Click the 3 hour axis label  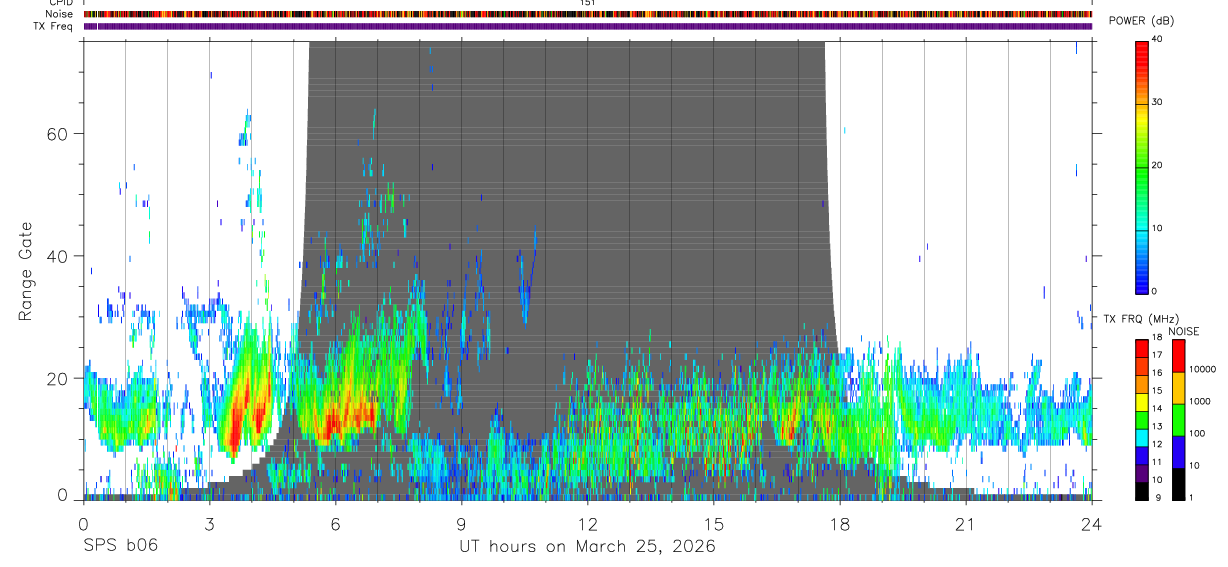[209, 524]
